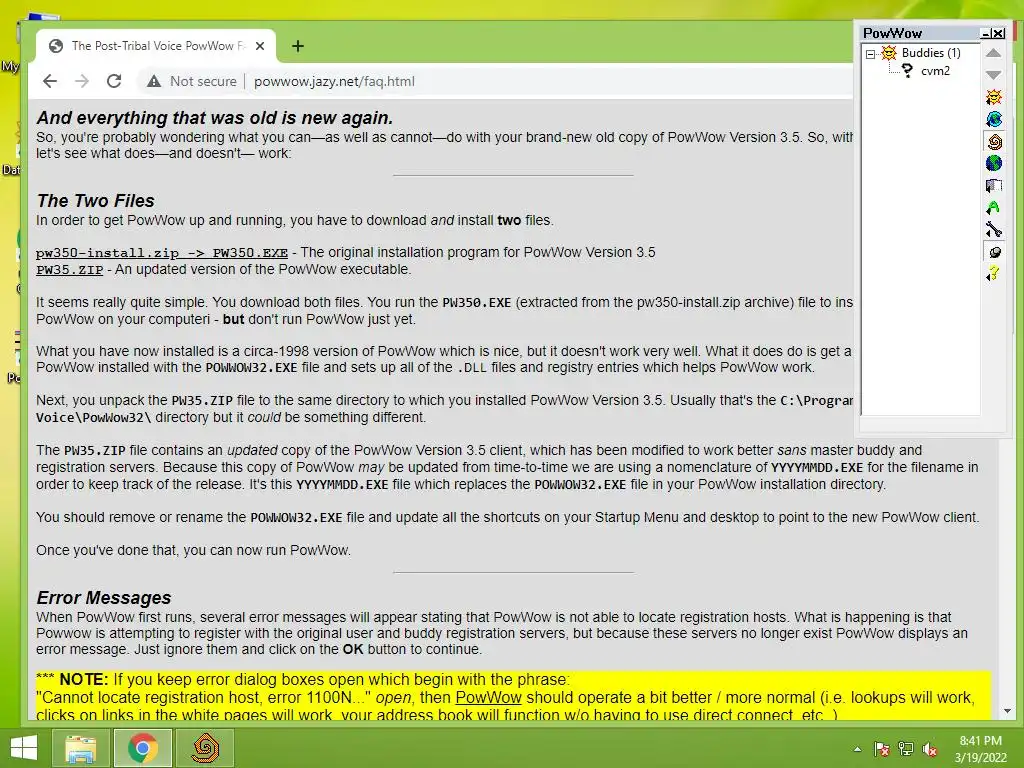Image resolution: width=1024 pixels, height=768 pixels.
Task: Follow the PowWow link in yellow note
Action: pyautogui.click(x=488, y=697)
